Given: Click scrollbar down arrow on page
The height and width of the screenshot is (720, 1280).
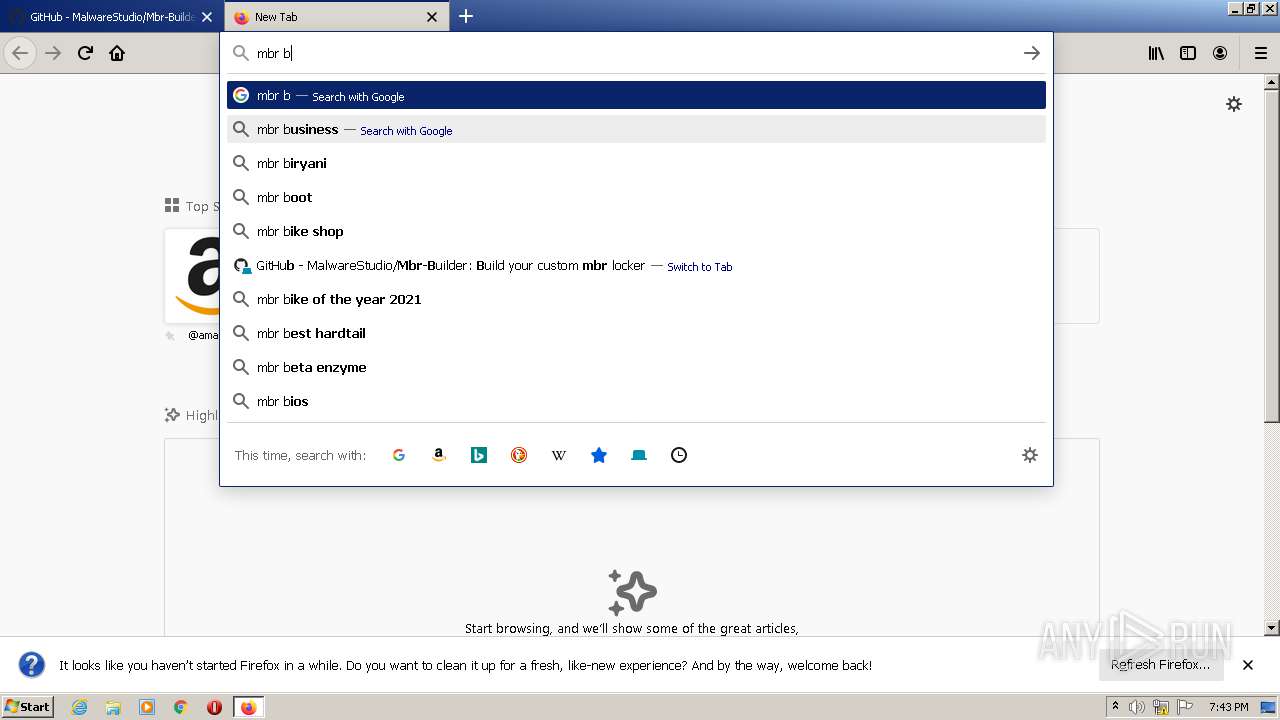Looking at the screenshot, I should click(1272, 628).
